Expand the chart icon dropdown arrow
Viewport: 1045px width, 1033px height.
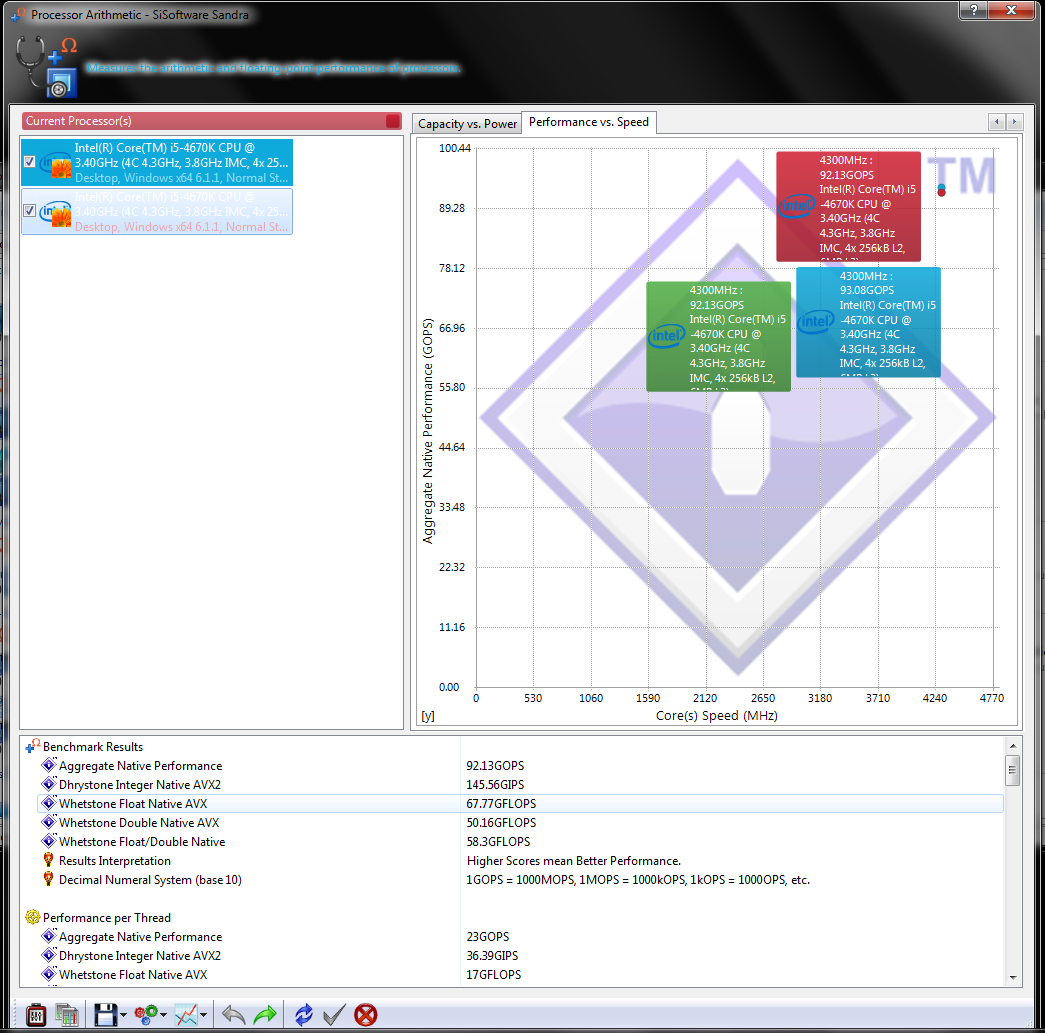203,1016
